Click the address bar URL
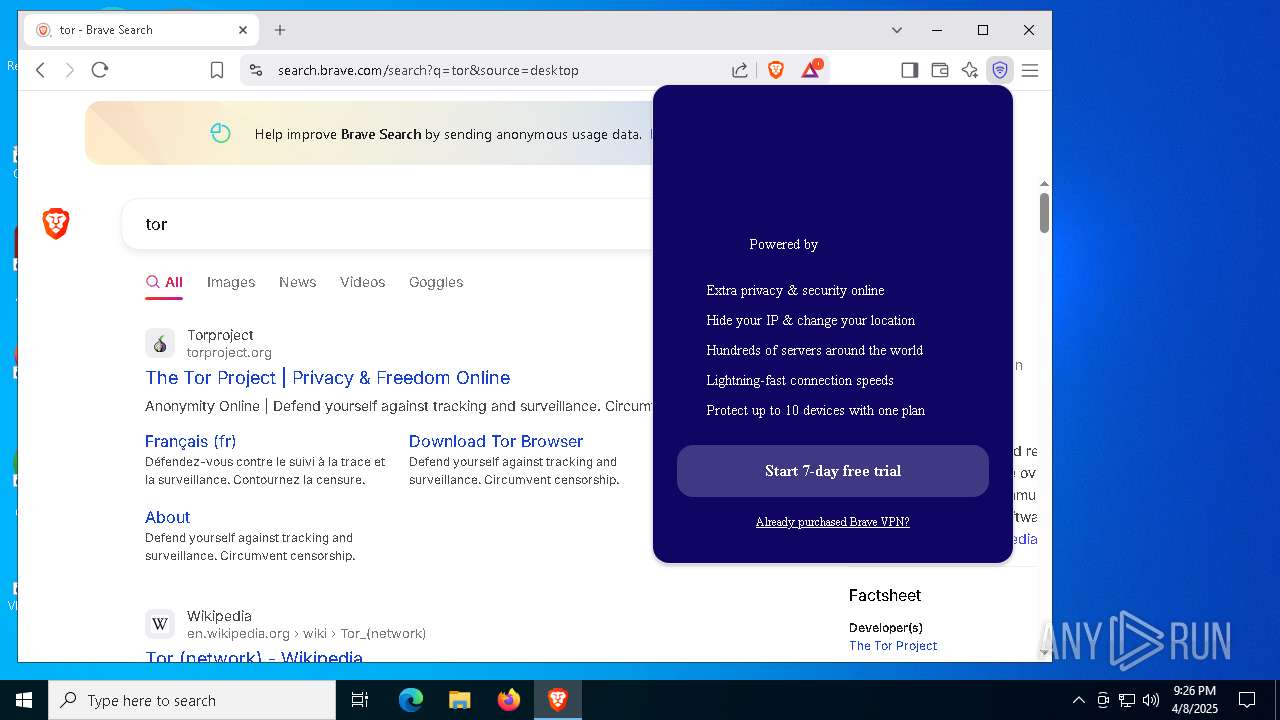Viewport: 1280px width, 720px height. 428,70
